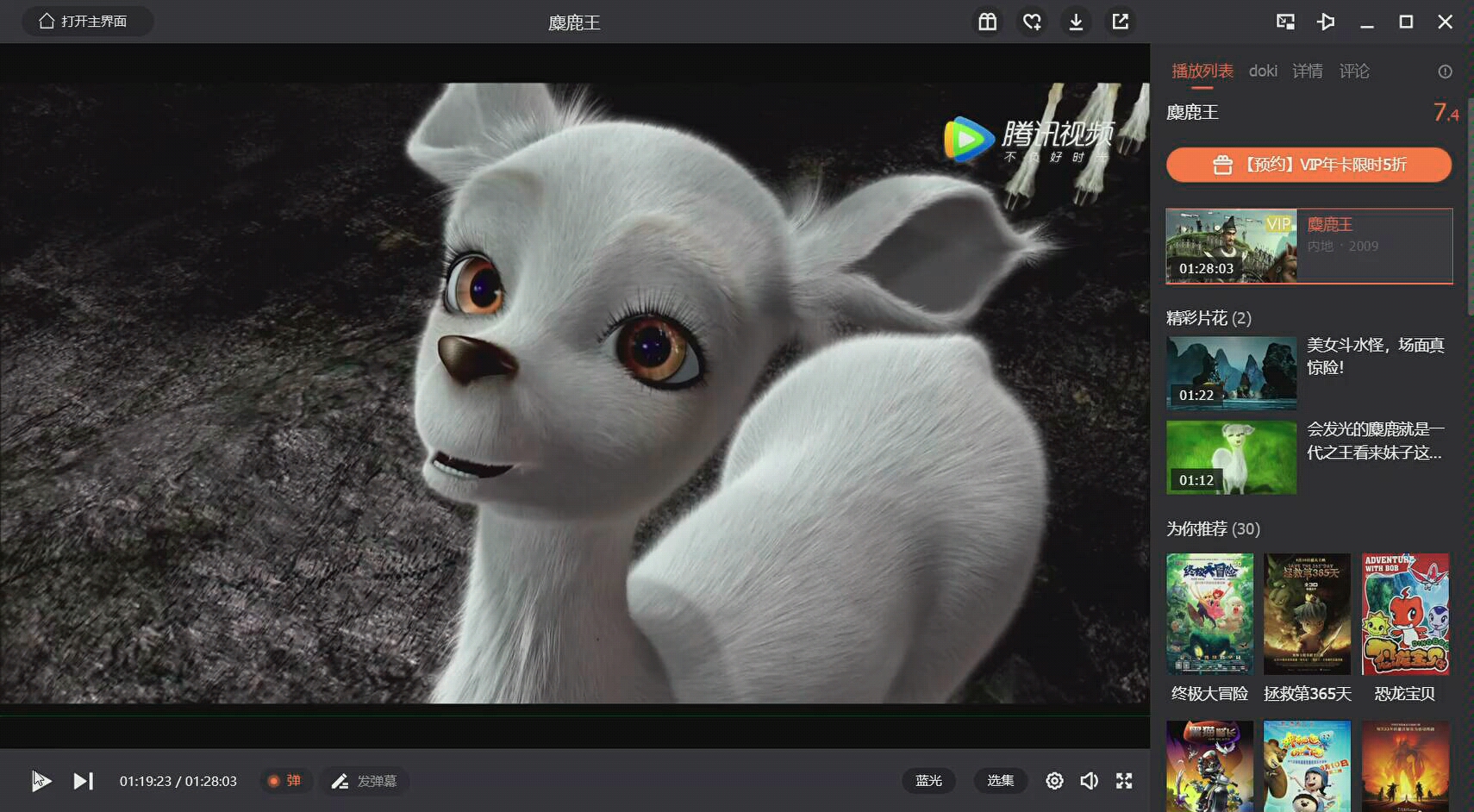Screen dimensions: 1474x812
Task: Open the 蓝光 quality selector
Action: point(928,780)
